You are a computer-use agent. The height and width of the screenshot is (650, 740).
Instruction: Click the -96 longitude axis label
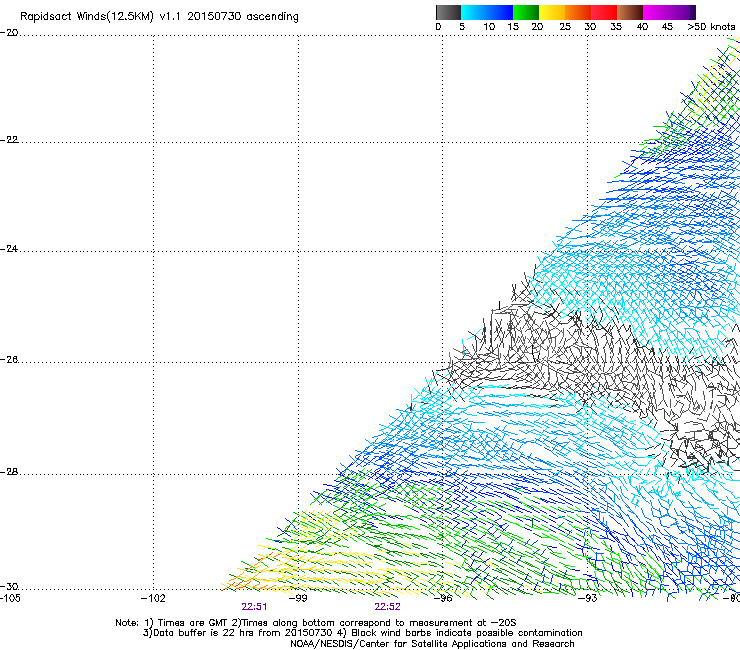coord(443,598)
